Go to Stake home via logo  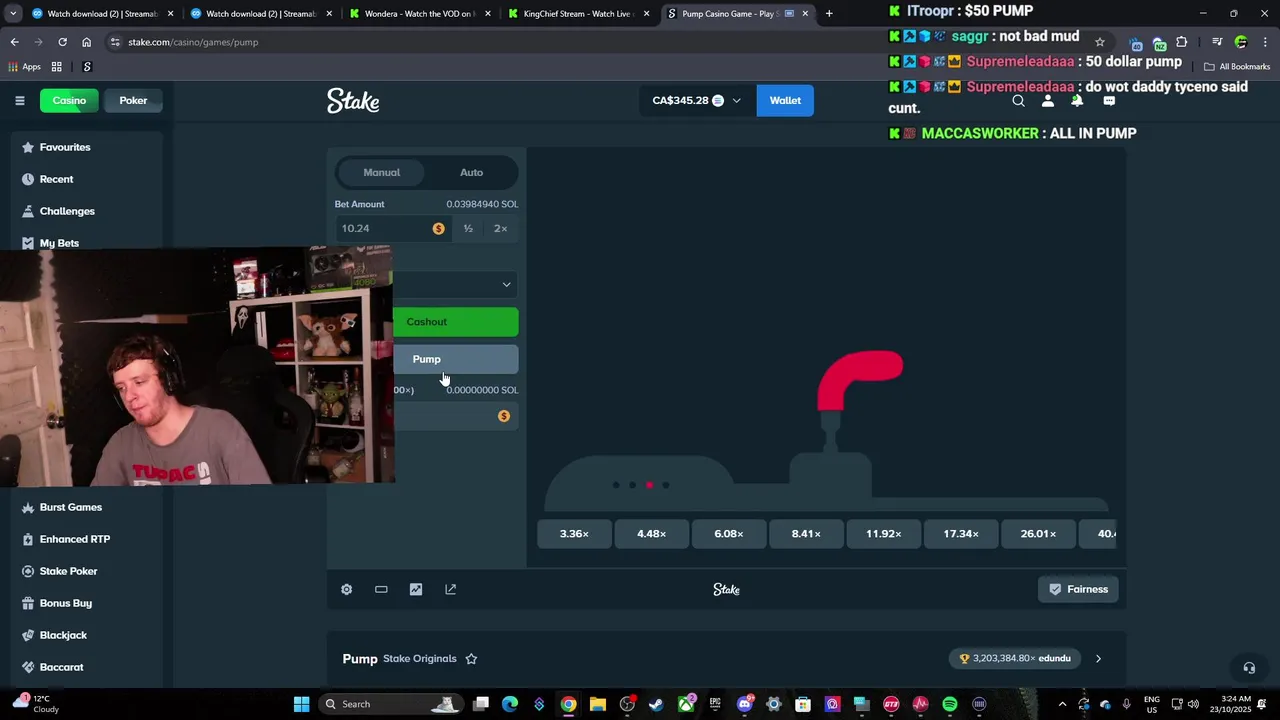pos(353,100)
